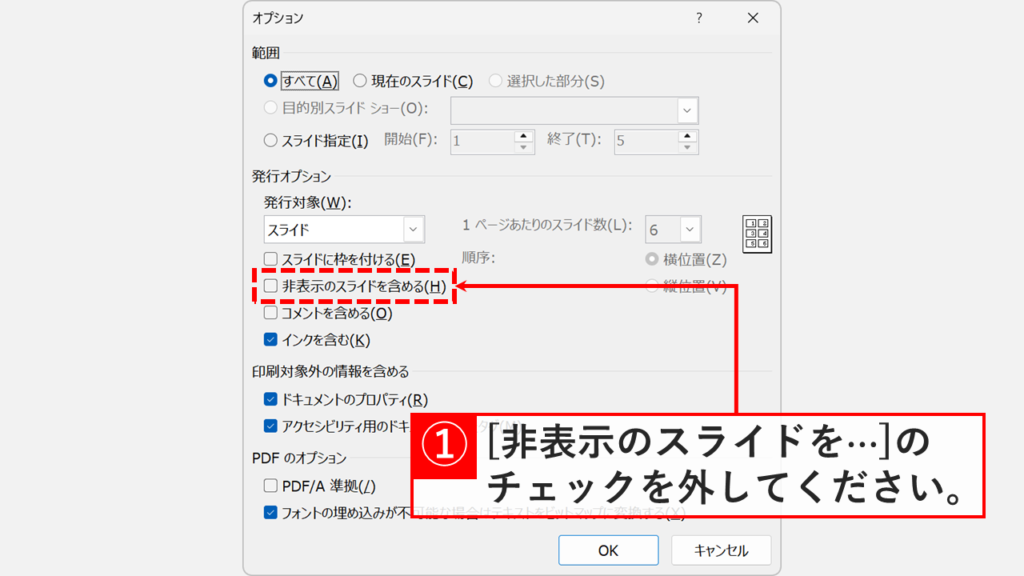
Task: Uncheck the フォントの埋め込み option
Action: click(x=270, y=512)
